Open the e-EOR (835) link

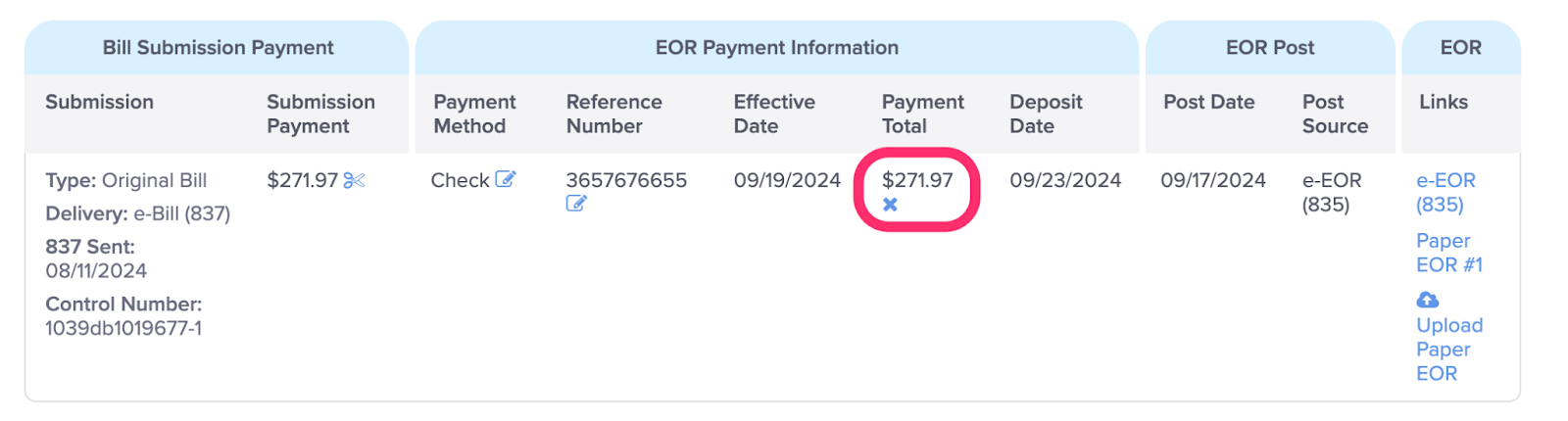1445,192
